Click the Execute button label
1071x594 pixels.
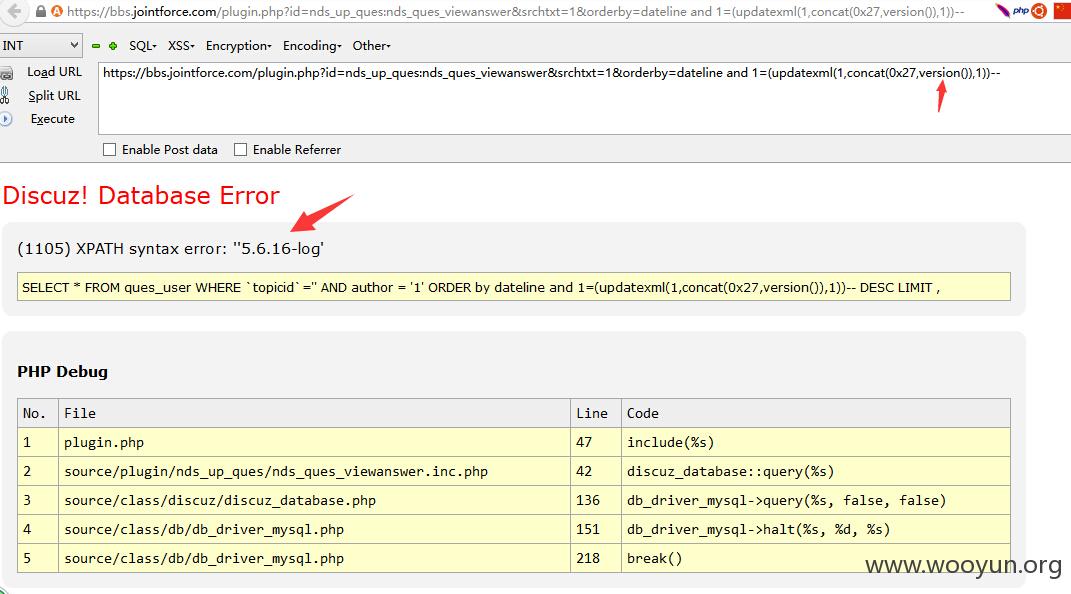[53, 119]
